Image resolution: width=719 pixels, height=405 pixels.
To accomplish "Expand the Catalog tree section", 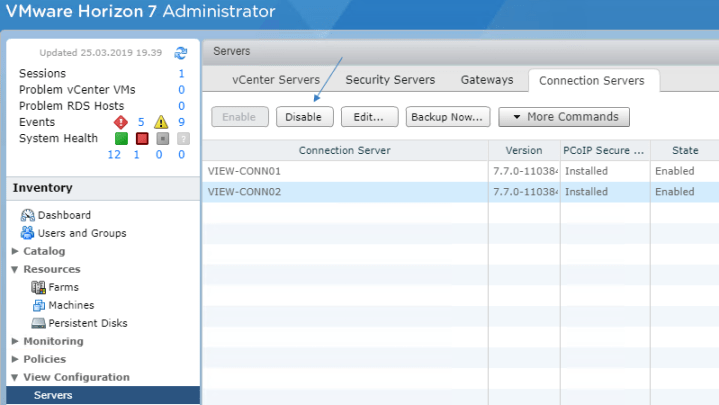I will (15, 251).
